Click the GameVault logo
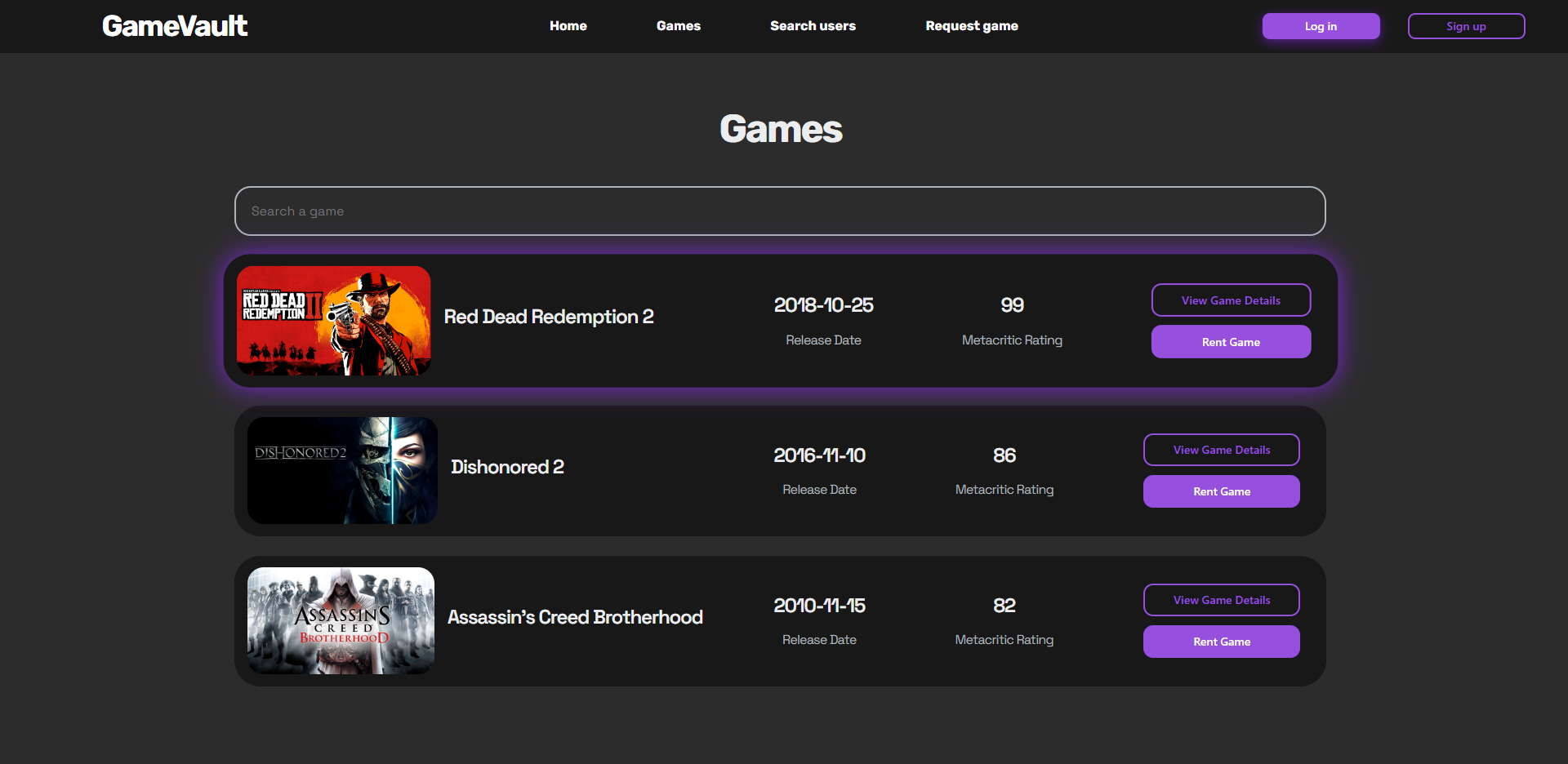The image size is (1568, 764). pos(175,26)
